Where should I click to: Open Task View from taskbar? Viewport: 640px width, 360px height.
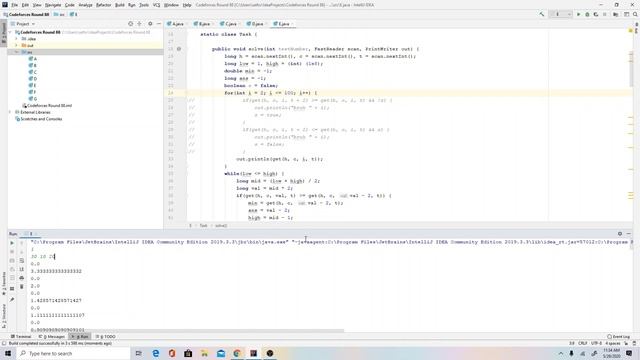click(x=139, y=353)
